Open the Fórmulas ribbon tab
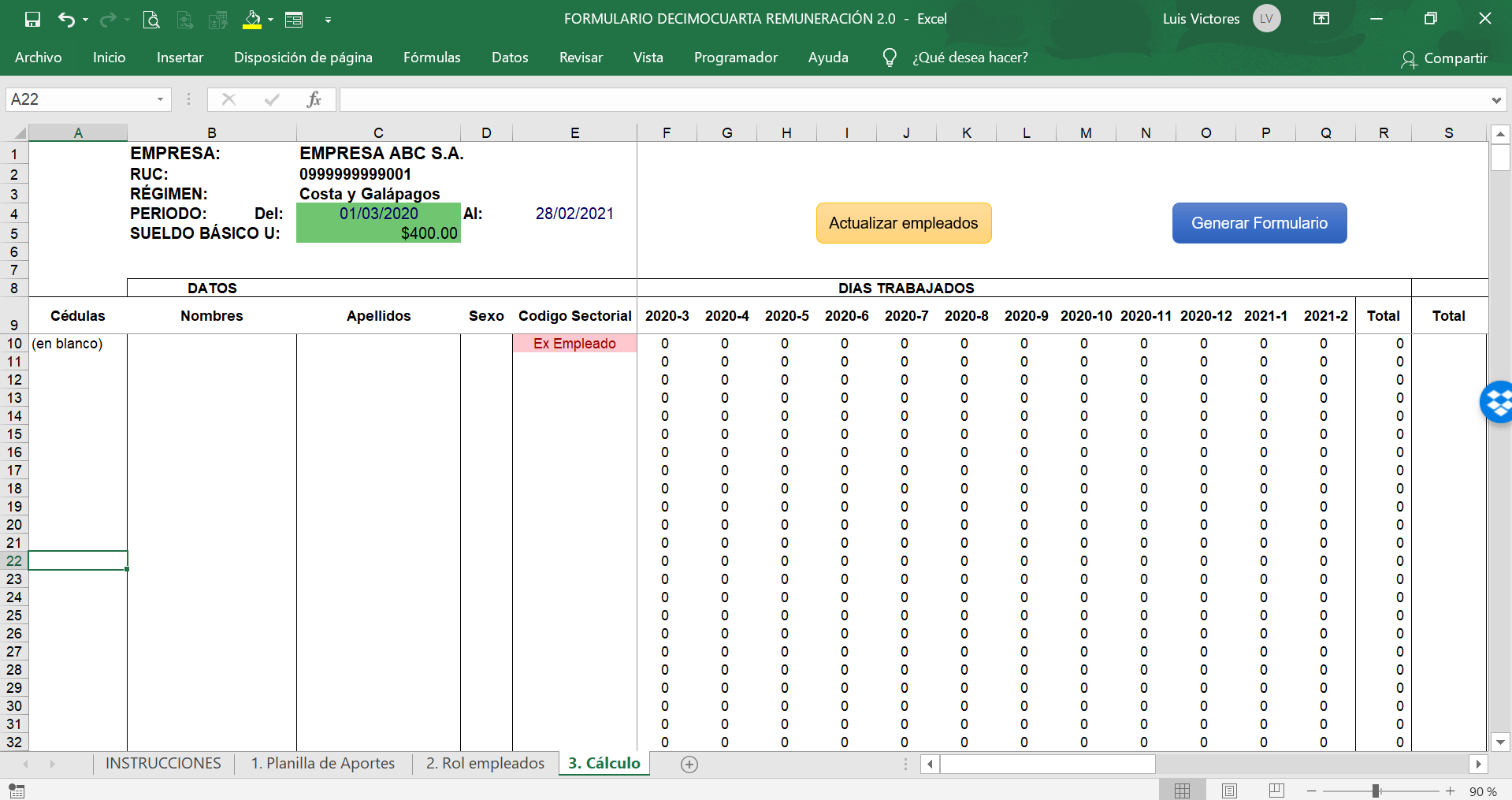This screenshot has height=800, width=1512. (x=432, y=58)
